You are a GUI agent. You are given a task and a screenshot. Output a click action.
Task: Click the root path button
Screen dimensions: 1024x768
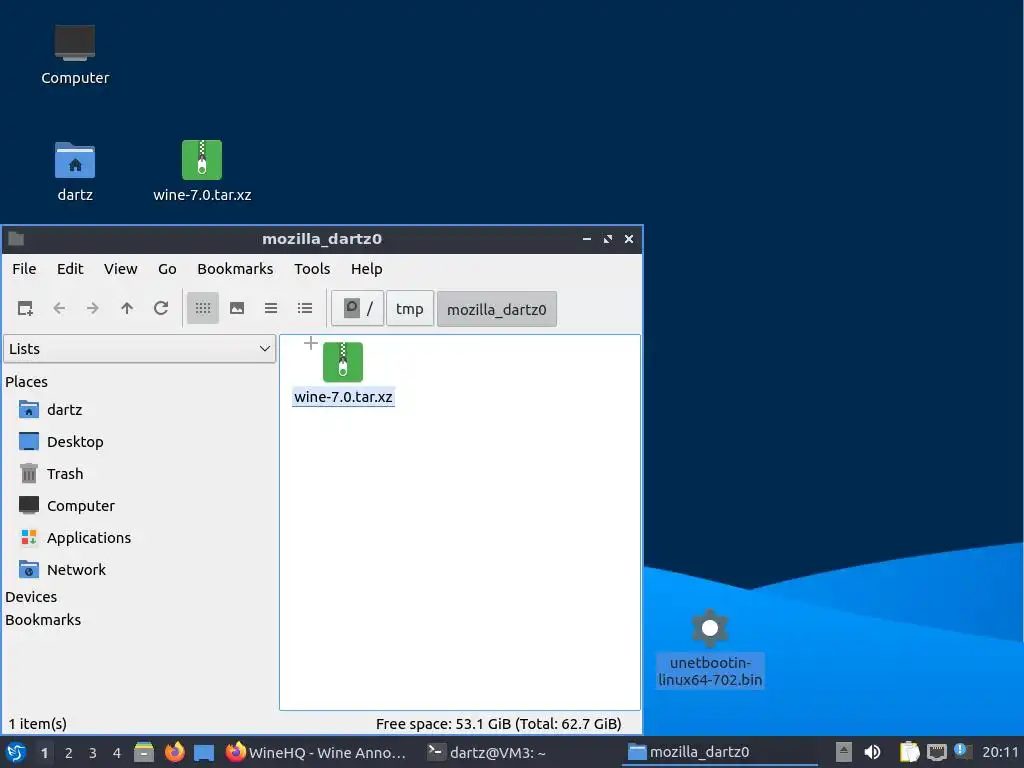[x=357, y=308]
